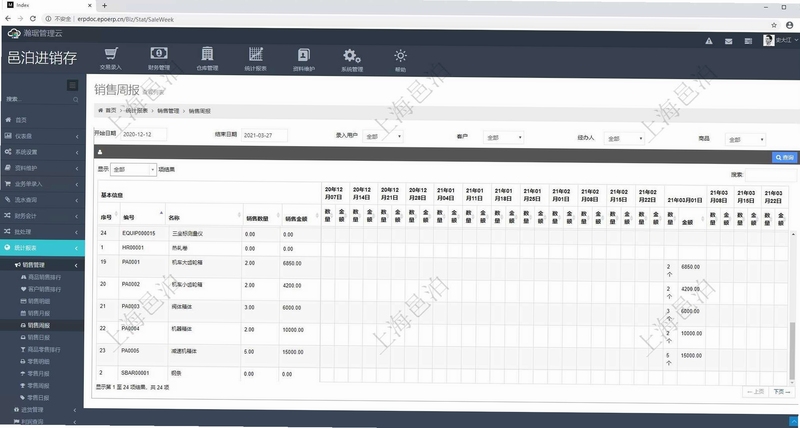The width and height of the screenshot is (800, 428).
Task: Click the 结束日期 date field
Action: (264, 135)
